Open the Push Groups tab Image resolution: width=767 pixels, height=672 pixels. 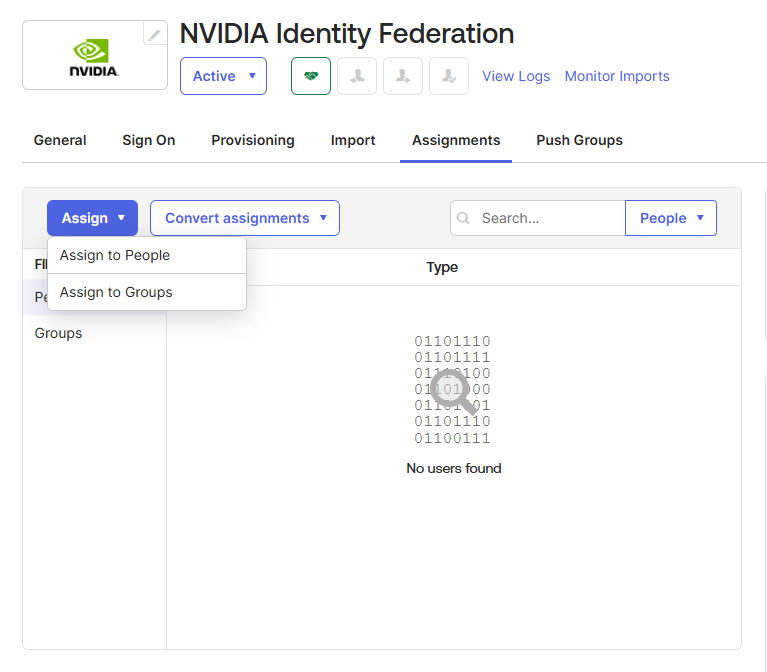coord(579,140)
